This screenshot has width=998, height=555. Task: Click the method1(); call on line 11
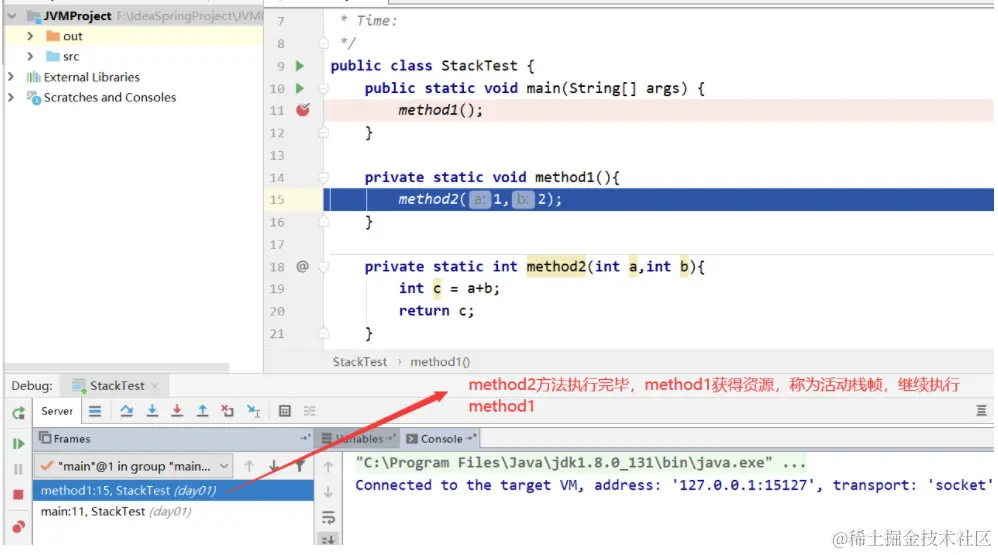click(440, 110)
